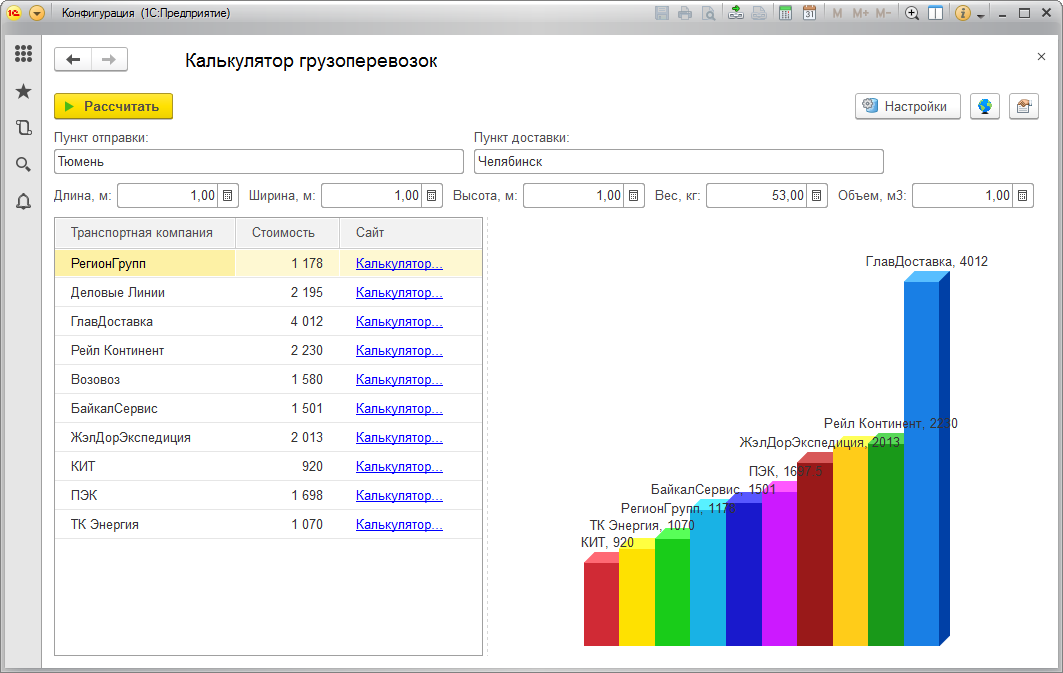This screenshot has height=673, width=1063.
Task: Open the information help icon
Action: (962, 13)
